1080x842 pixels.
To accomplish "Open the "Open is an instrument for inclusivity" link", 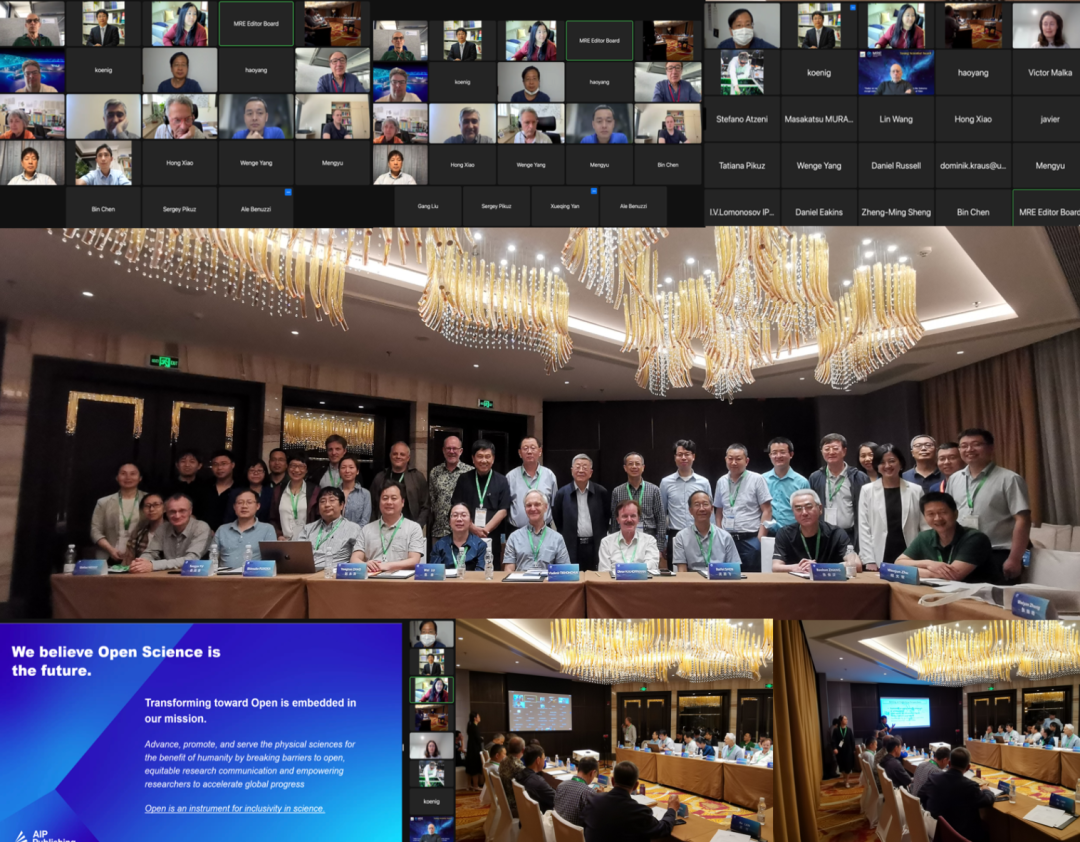I will [234, 808].
